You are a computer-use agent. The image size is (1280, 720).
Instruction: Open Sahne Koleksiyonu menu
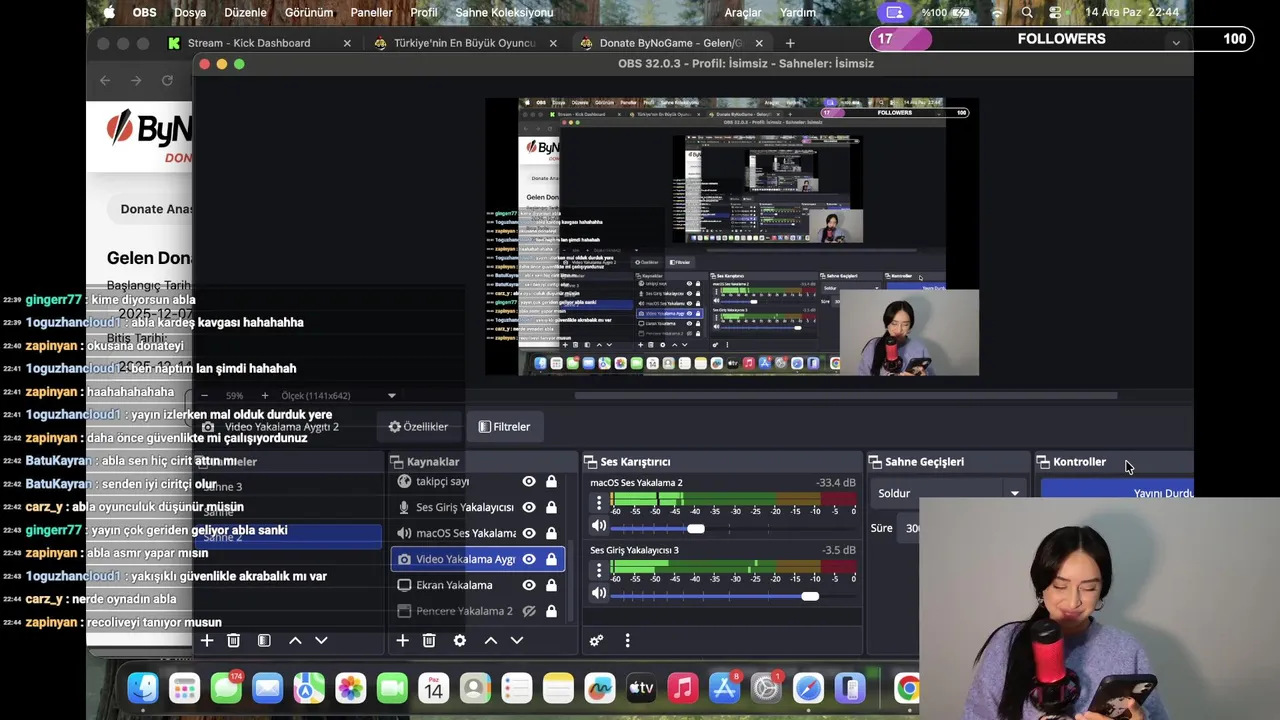504,13
